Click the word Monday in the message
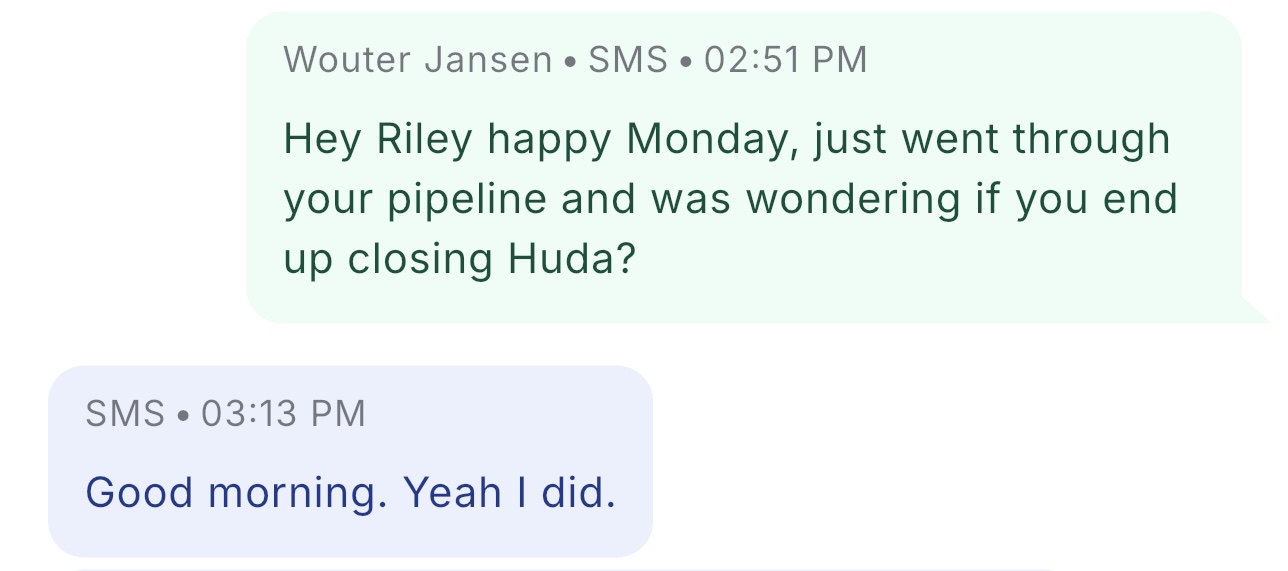Viewport: 1288px width, 571px height. click(713, 139)
